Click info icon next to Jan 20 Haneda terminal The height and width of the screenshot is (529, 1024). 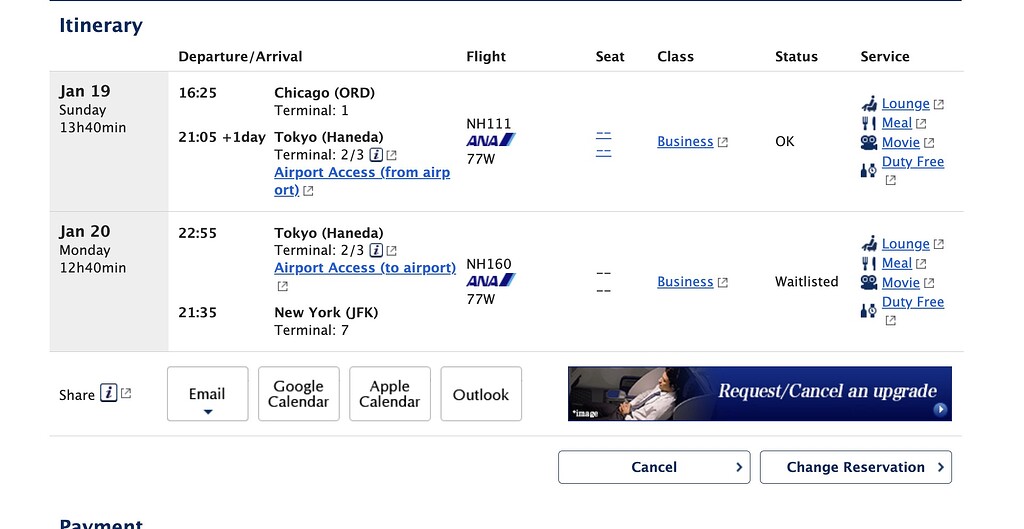pos(376,250)
